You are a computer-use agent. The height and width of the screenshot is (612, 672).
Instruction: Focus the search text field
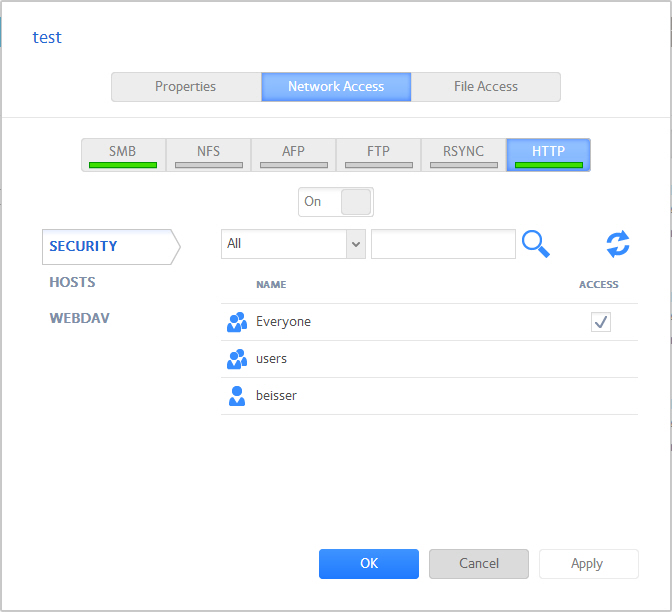pyautogui.click(x=443, y=244)
